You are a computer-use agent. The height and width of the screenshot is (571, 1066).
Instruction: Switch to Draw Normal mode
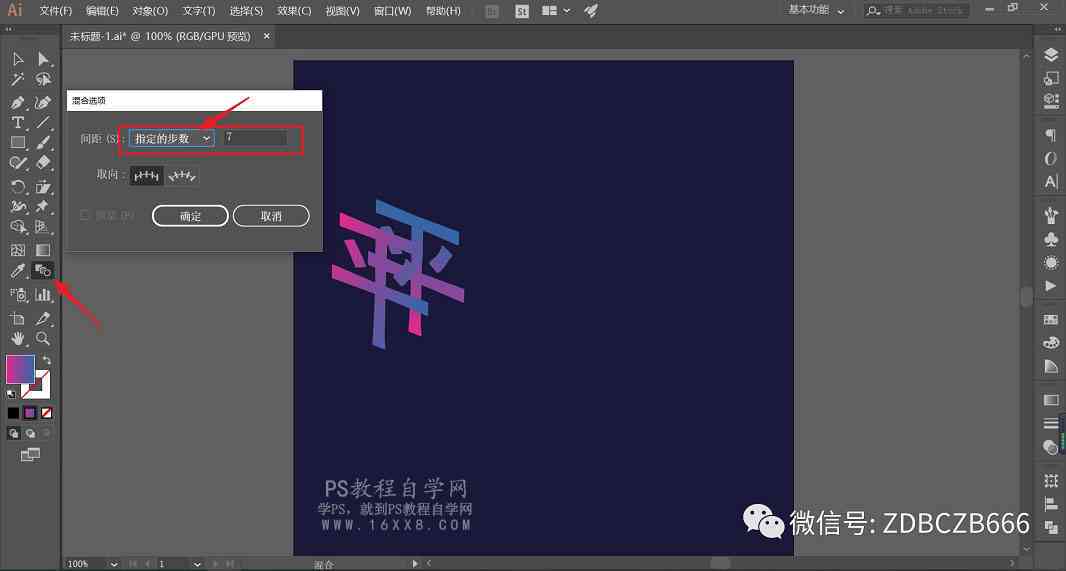(14, 433)
